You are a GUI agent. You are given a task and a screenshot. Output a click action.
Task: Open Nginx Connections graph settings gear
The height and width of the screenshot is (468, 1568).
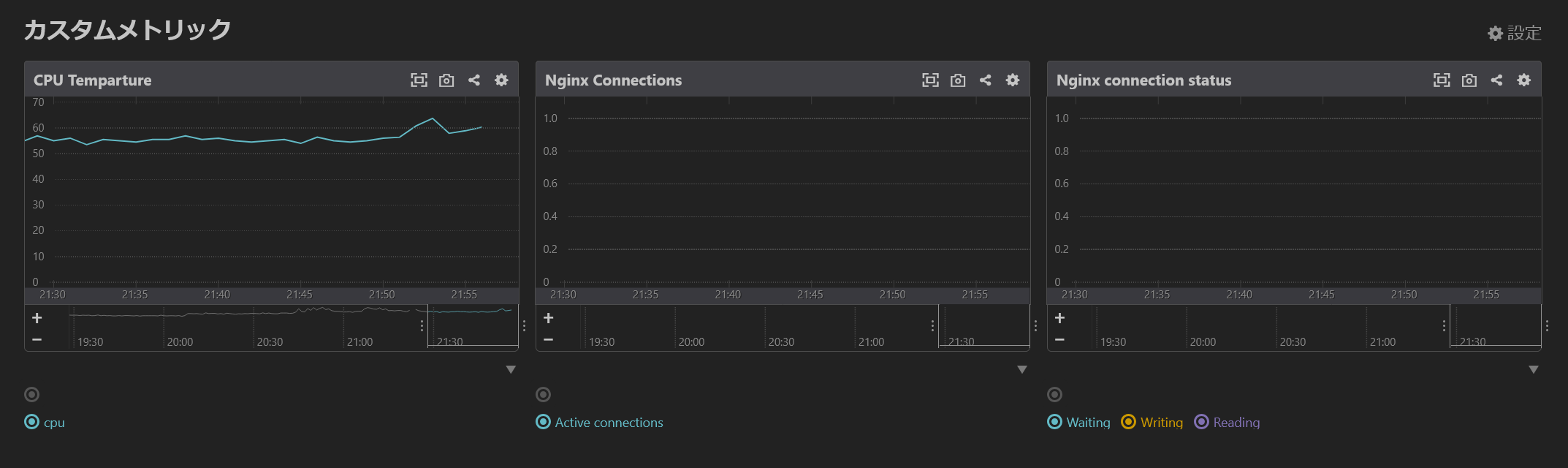tap(1013, 80)
